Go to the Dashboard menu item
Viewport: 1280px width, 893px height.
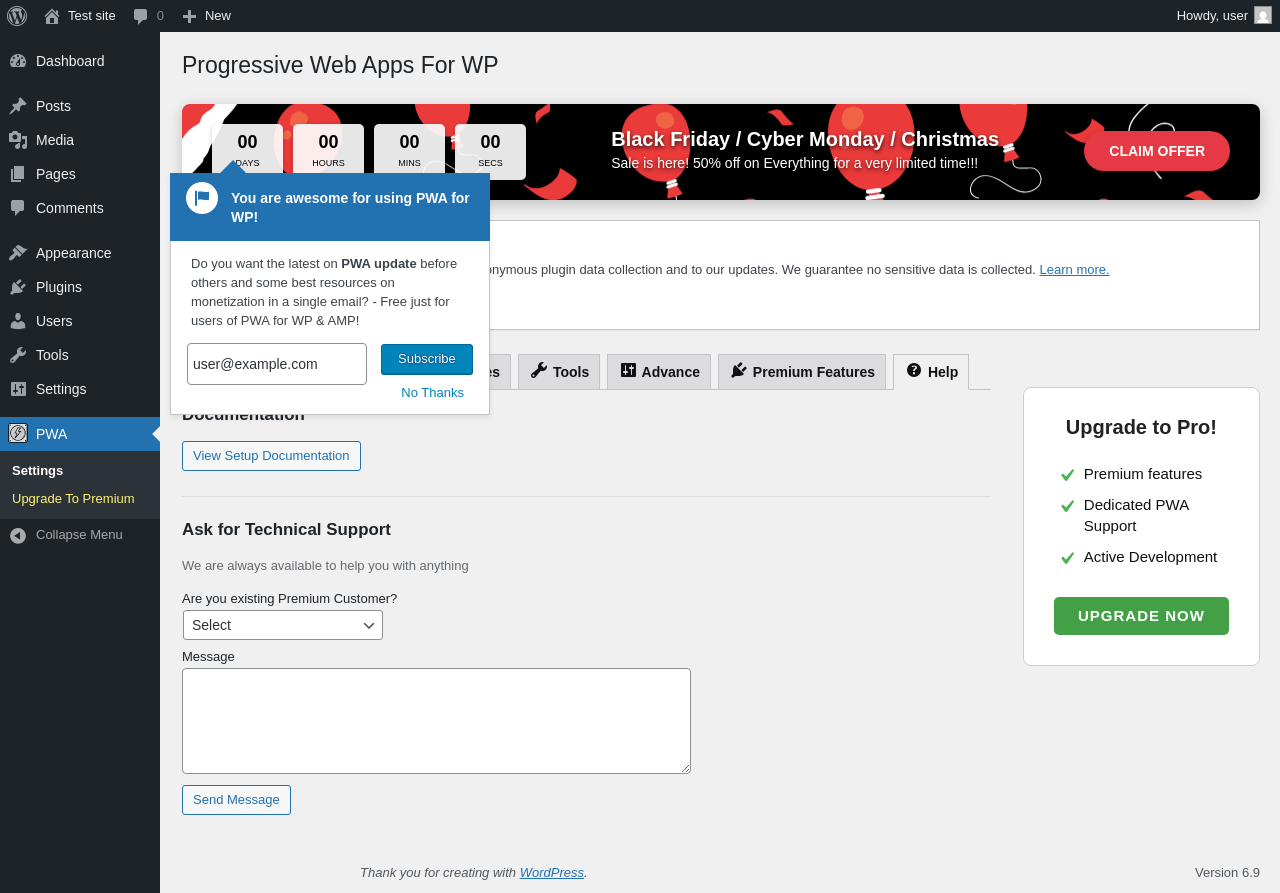[x=80, y=61]
